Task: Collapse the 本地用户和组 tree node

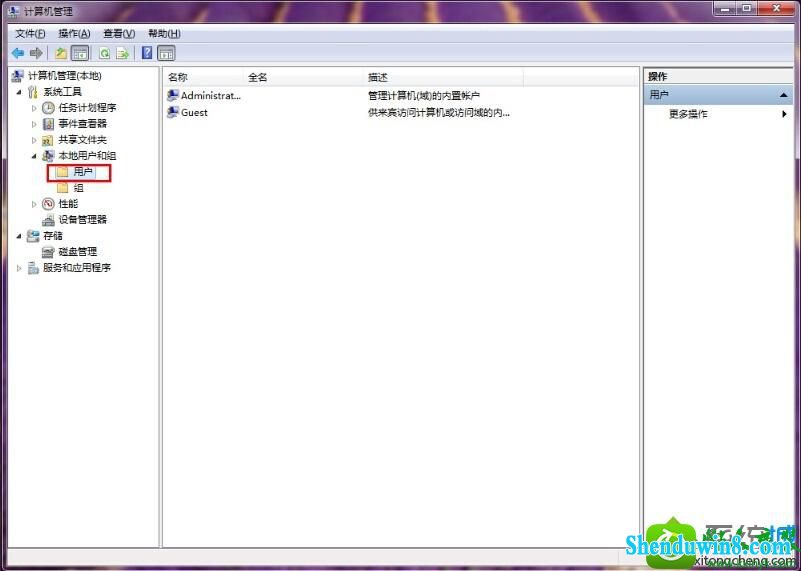Action: point(34,156)
